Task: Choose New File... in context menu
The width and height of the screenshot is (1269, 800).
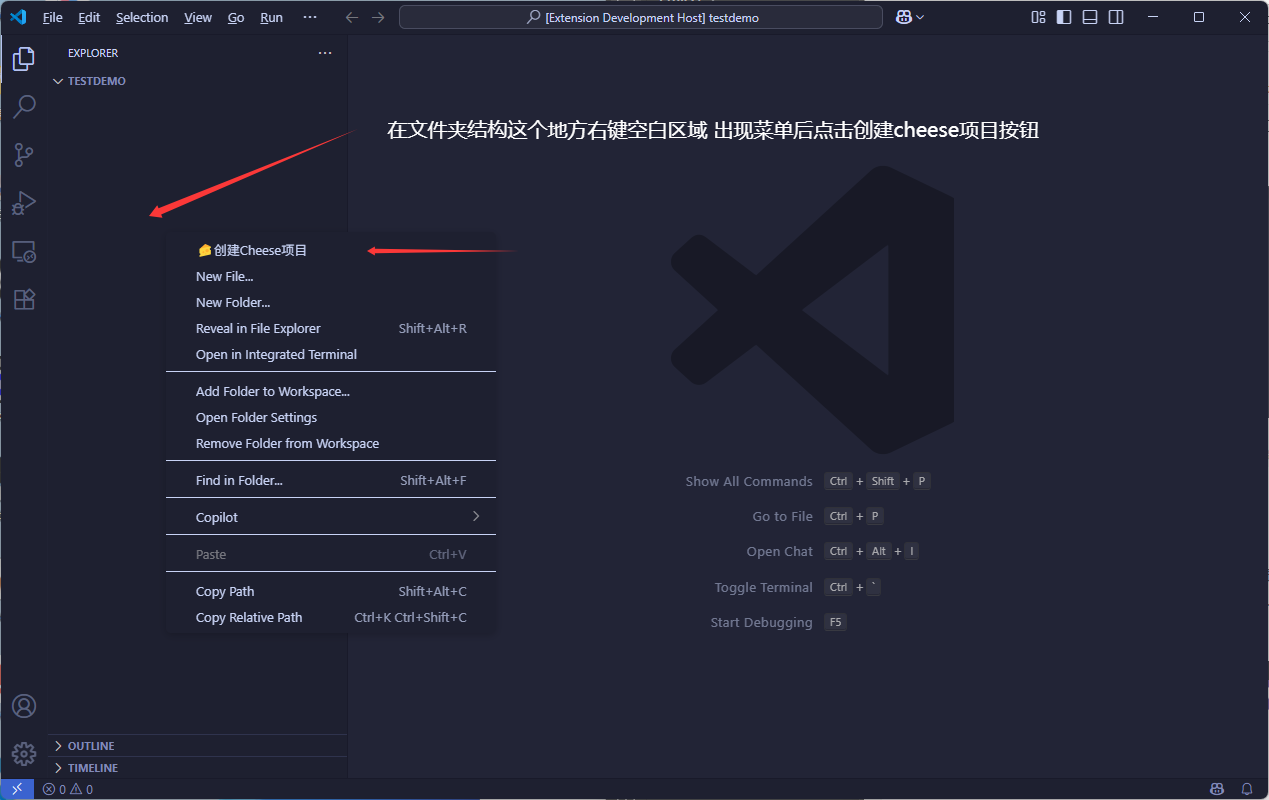Action: click(331, 276)
